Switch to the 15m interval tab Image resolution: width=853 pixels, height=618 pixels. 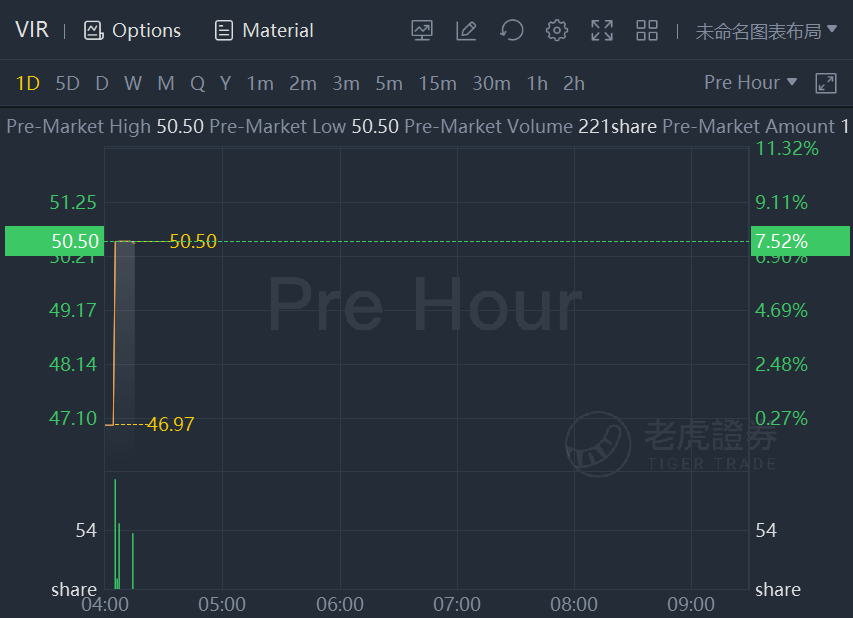point(437,84)
